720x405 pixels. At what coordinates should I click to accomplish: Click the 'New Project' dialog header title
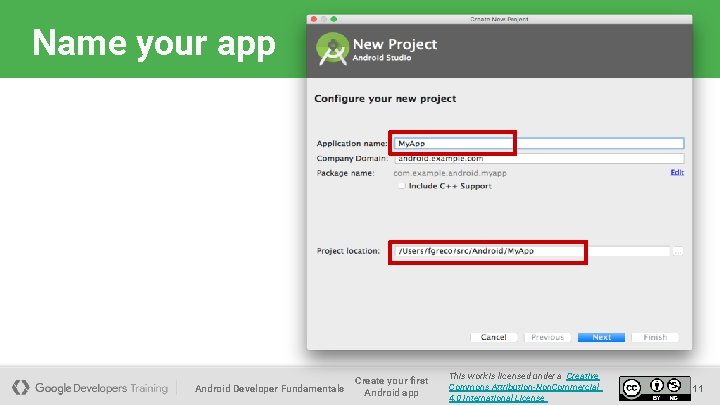click(395, 44)
